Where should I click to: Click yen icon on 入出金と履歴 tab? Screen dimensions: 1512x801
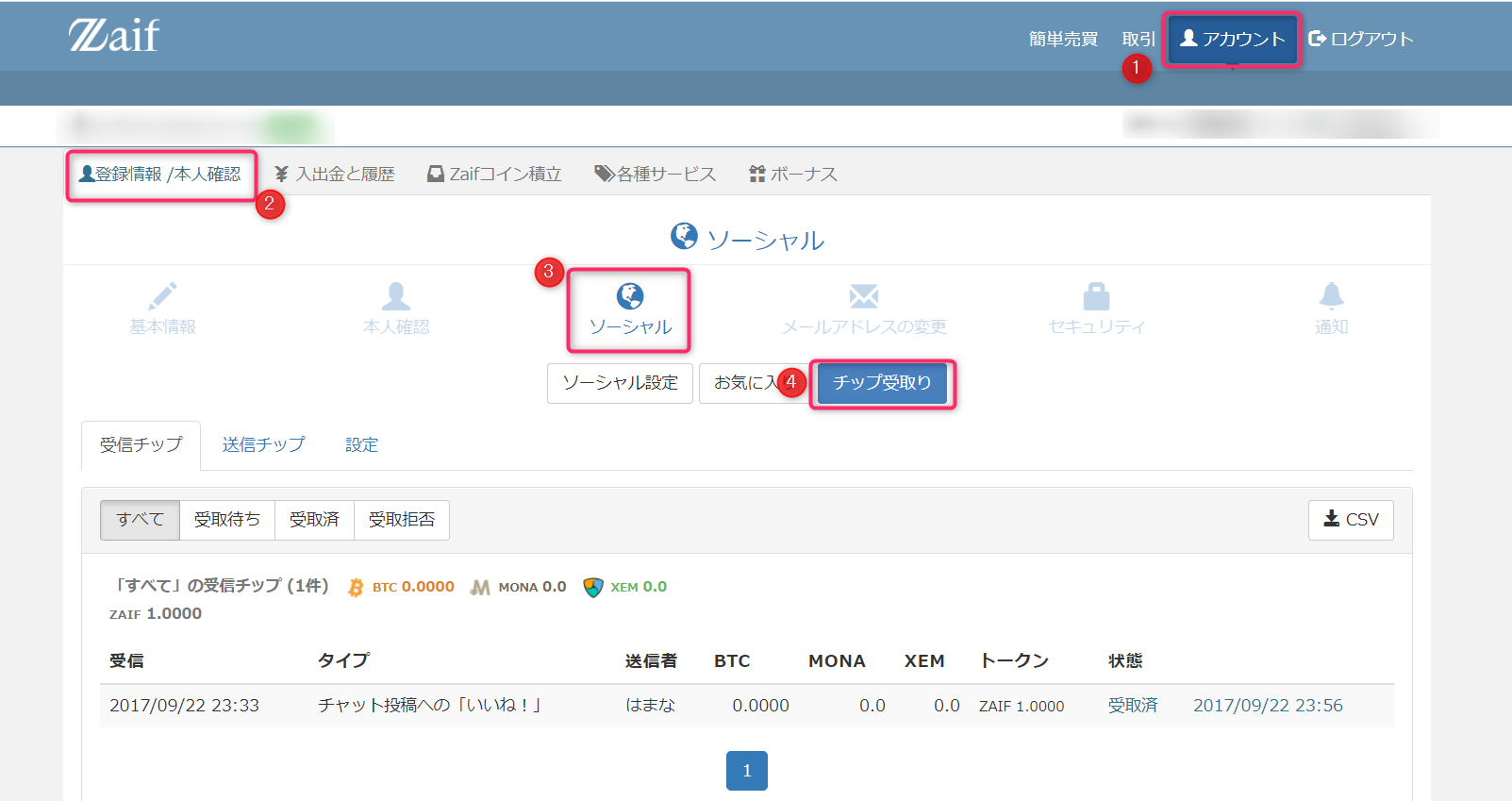tap(281, 174)
